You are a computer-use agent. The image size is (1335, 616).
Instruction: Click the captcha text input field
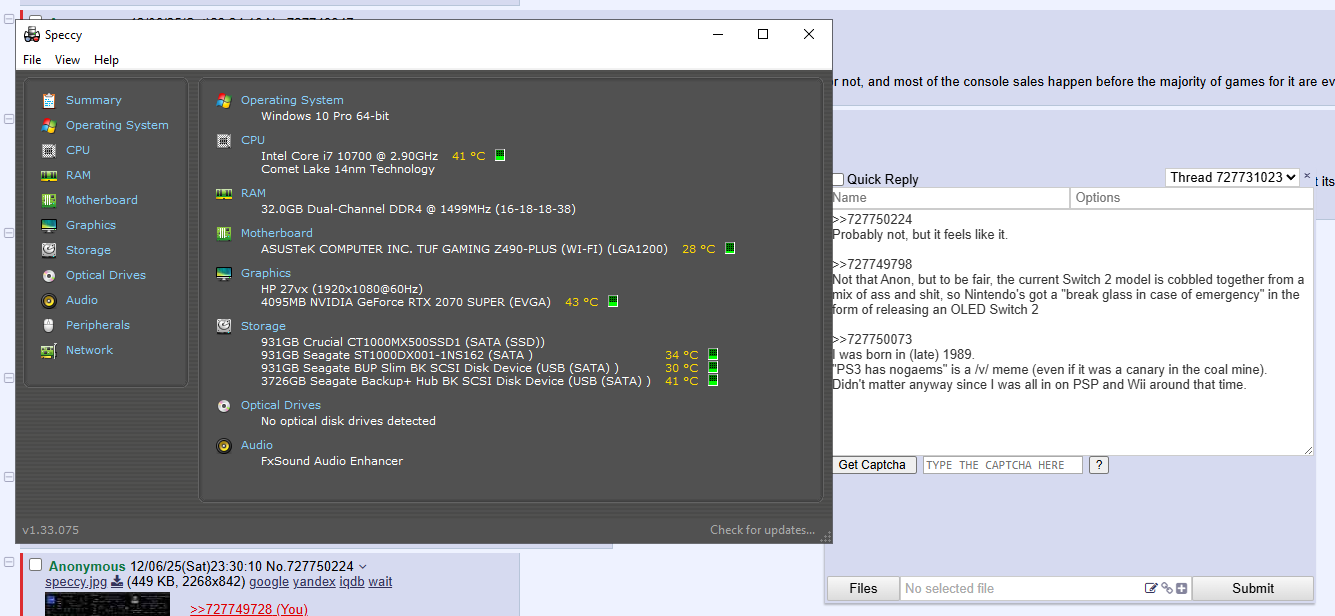point(1002,465)
